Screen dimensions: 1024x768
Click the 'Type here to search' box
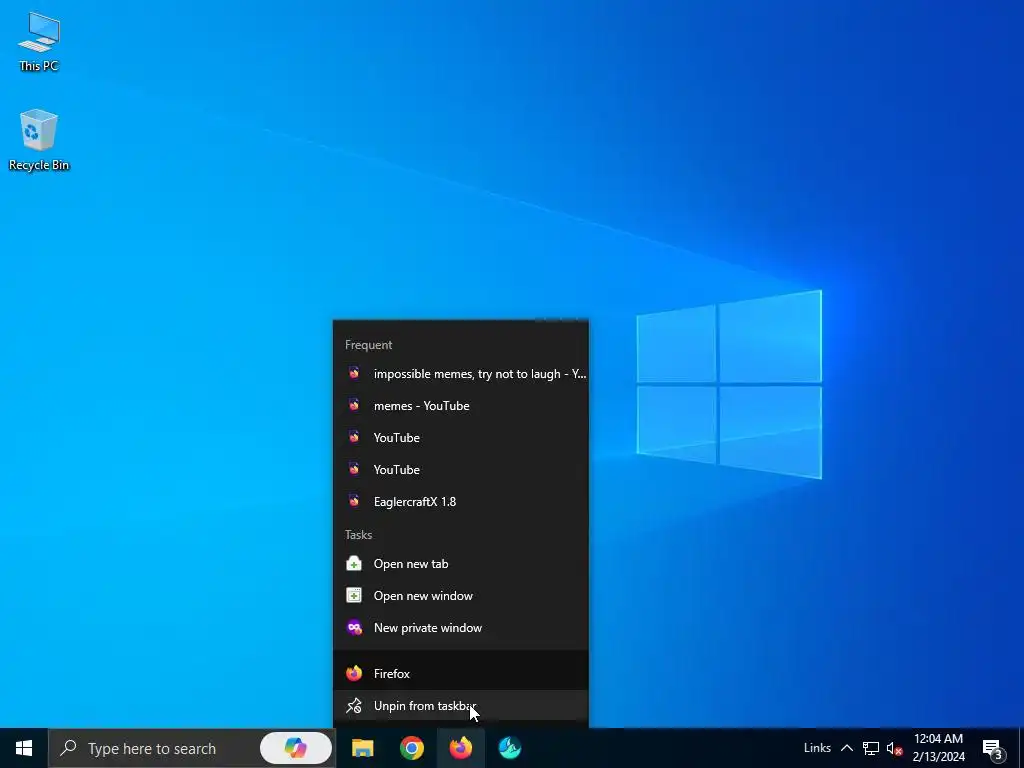(x=192, y=748)
